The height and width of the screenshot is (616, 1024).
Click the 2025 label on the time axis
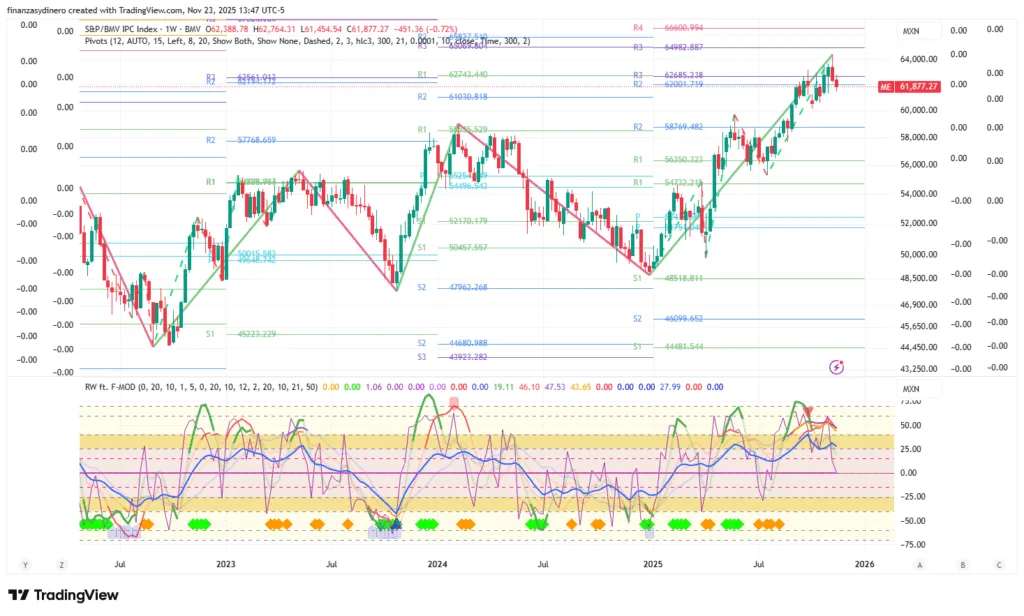[652, 564]
